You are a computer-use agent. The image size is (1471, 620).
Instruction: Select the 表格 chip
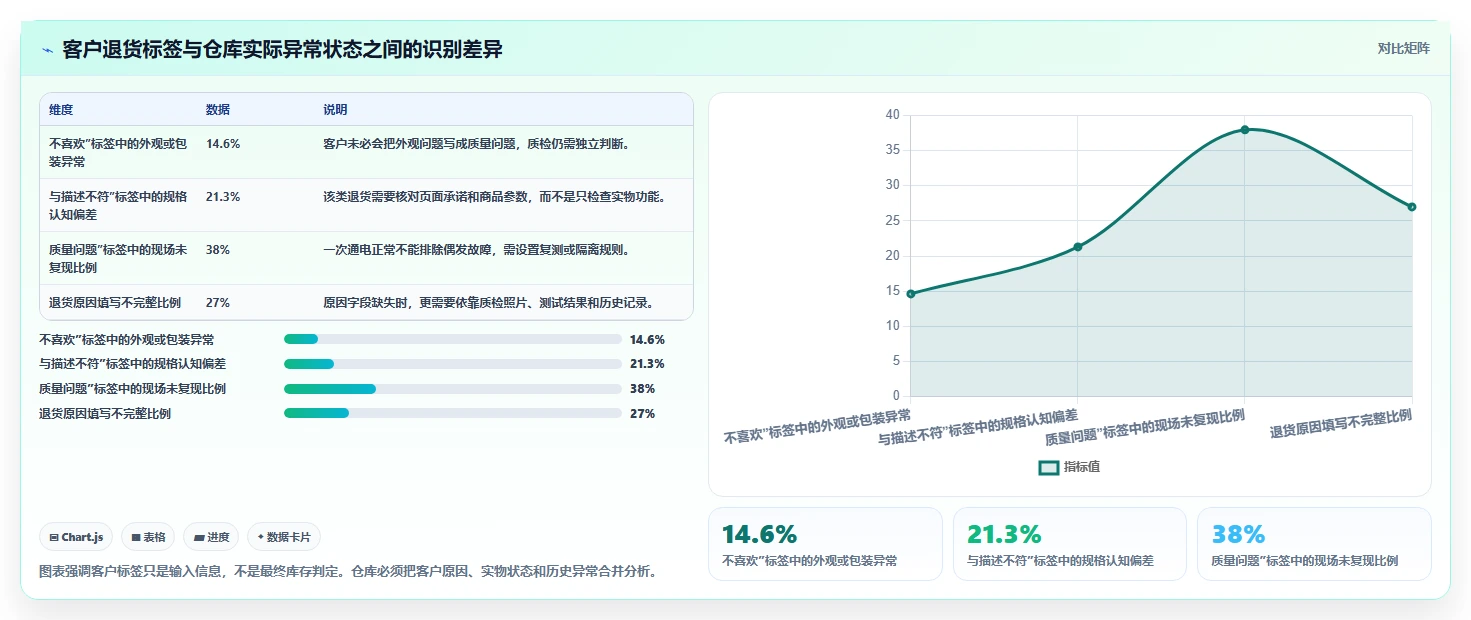(x=148, y=537)
